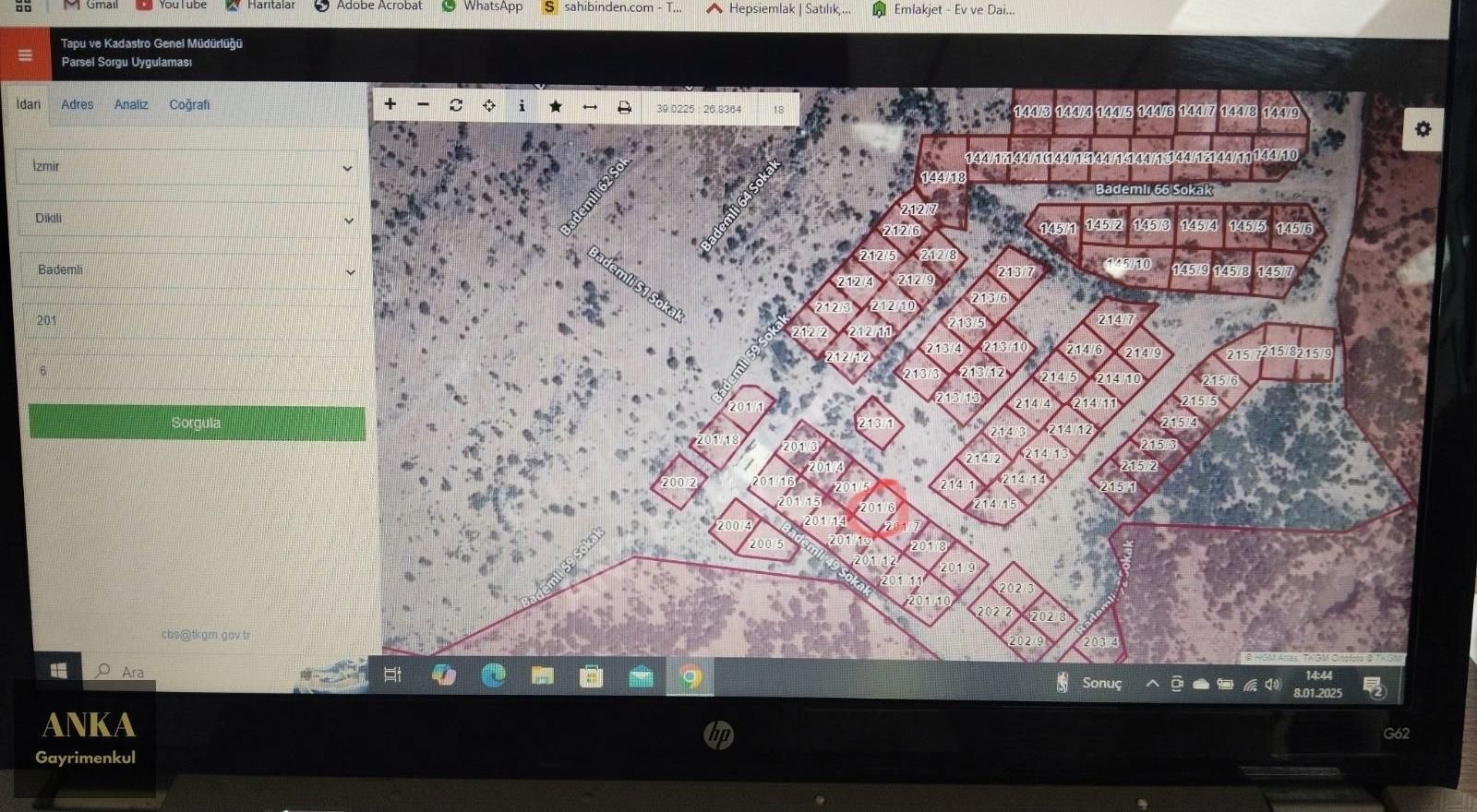Click the Sonuç item in the taskbar

(1091, 683)
